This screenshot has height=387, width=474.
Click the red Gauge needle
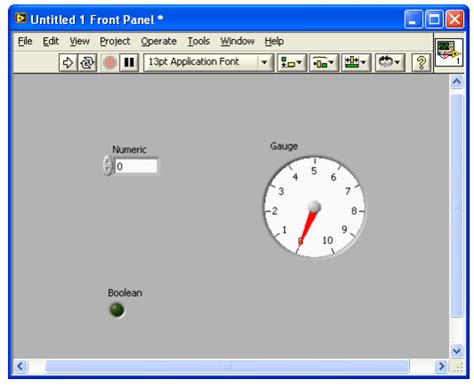pos(308,228)
